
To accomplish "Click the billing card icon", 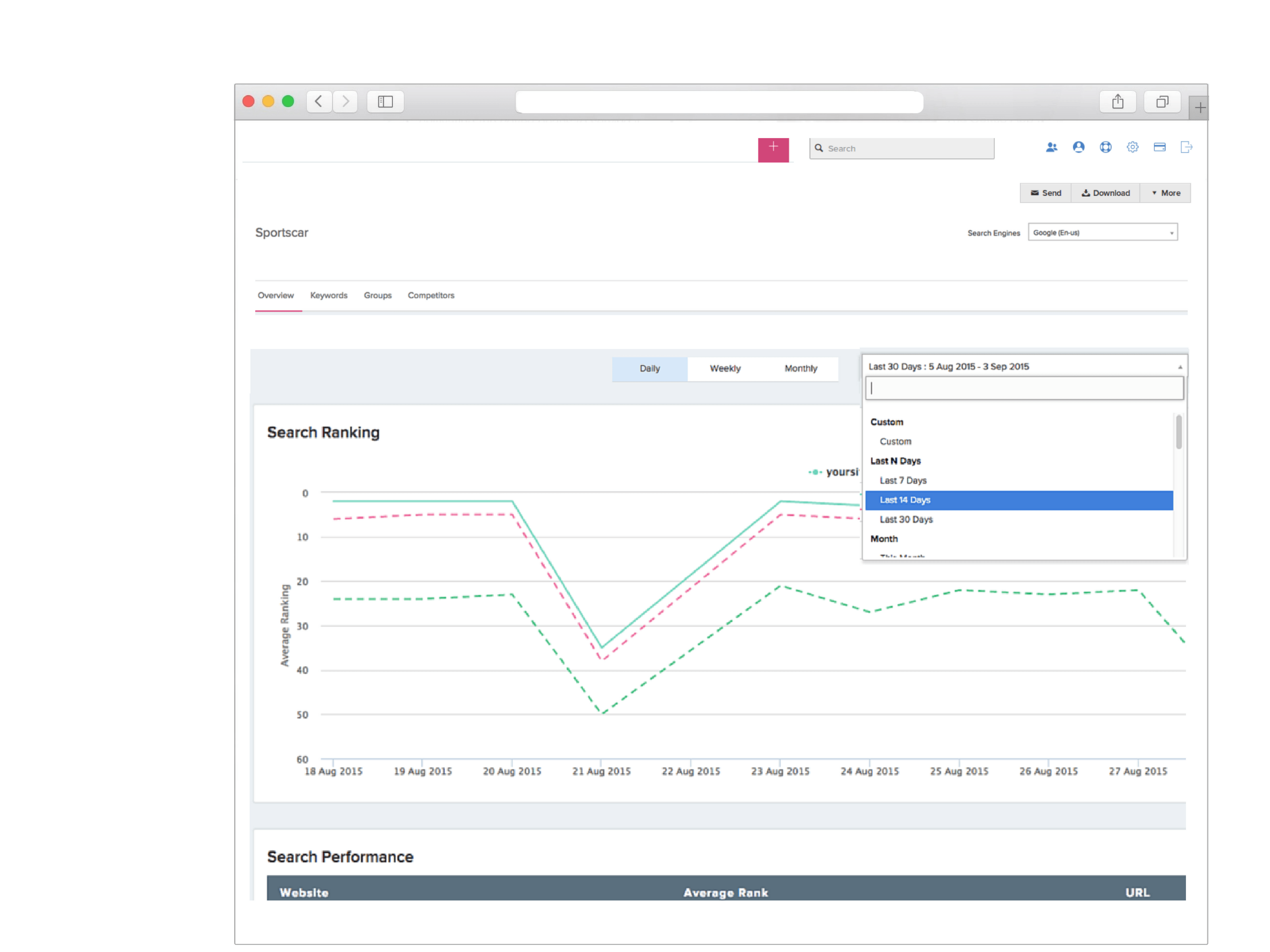I will click(1159, 148).
